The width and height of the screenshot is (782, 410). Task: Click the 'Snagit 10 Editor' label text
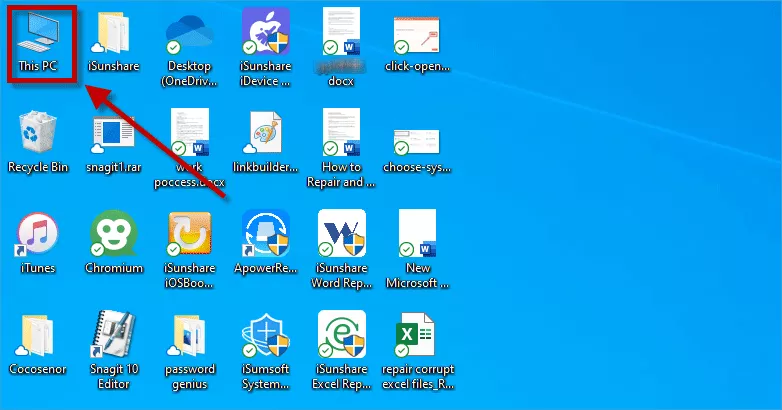[114, 377]
